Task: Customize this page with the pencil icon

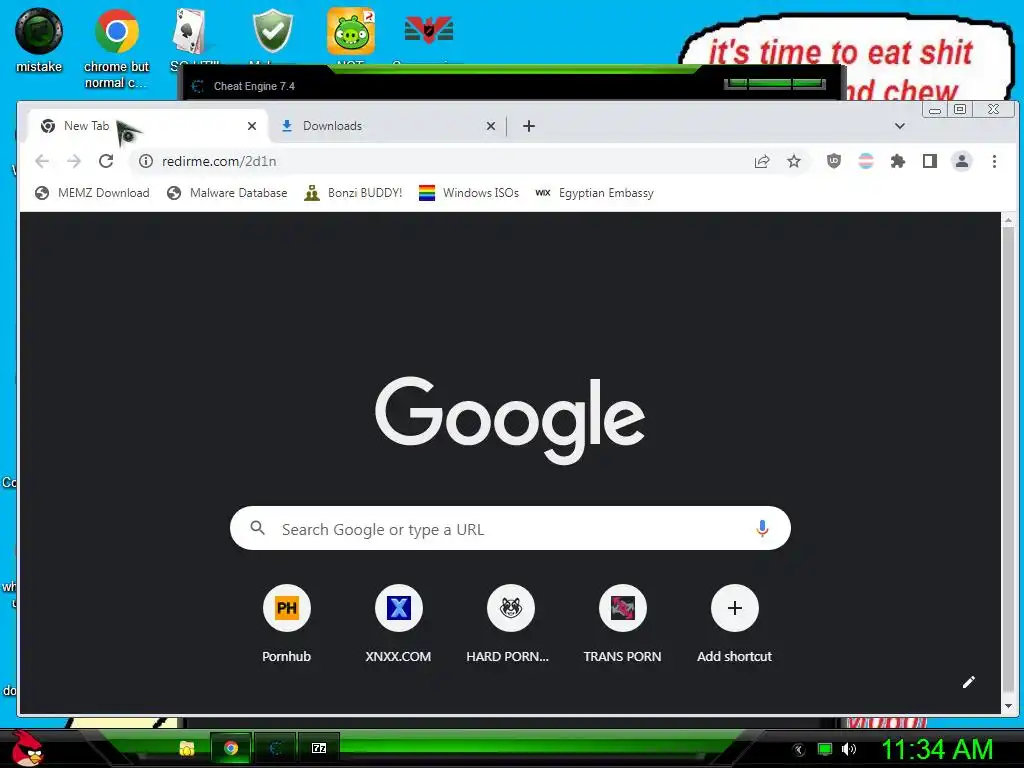Action: (x=968, y=682)
